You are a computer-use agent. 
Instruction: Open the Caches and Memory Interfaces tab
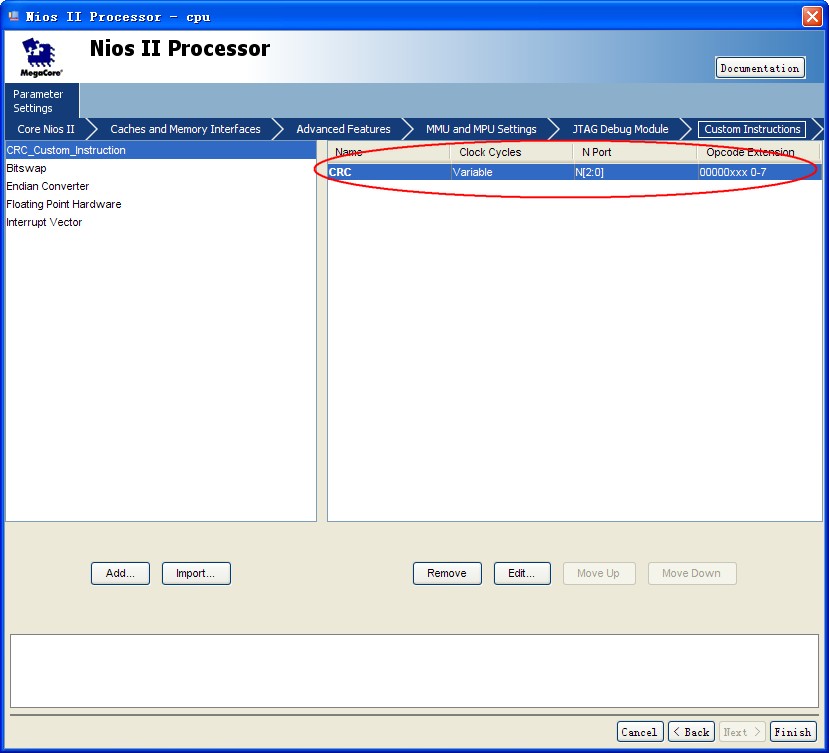[185, 129]
